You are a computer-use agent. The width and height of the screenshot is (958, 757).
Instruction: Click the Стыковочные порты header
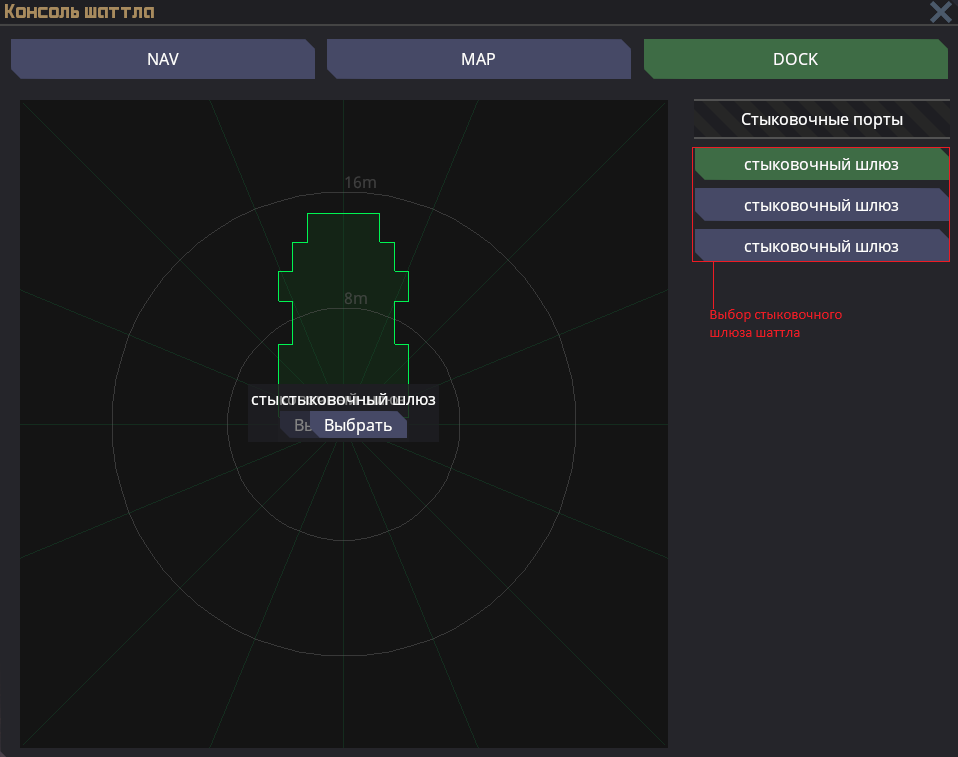(x=821, y=119)
